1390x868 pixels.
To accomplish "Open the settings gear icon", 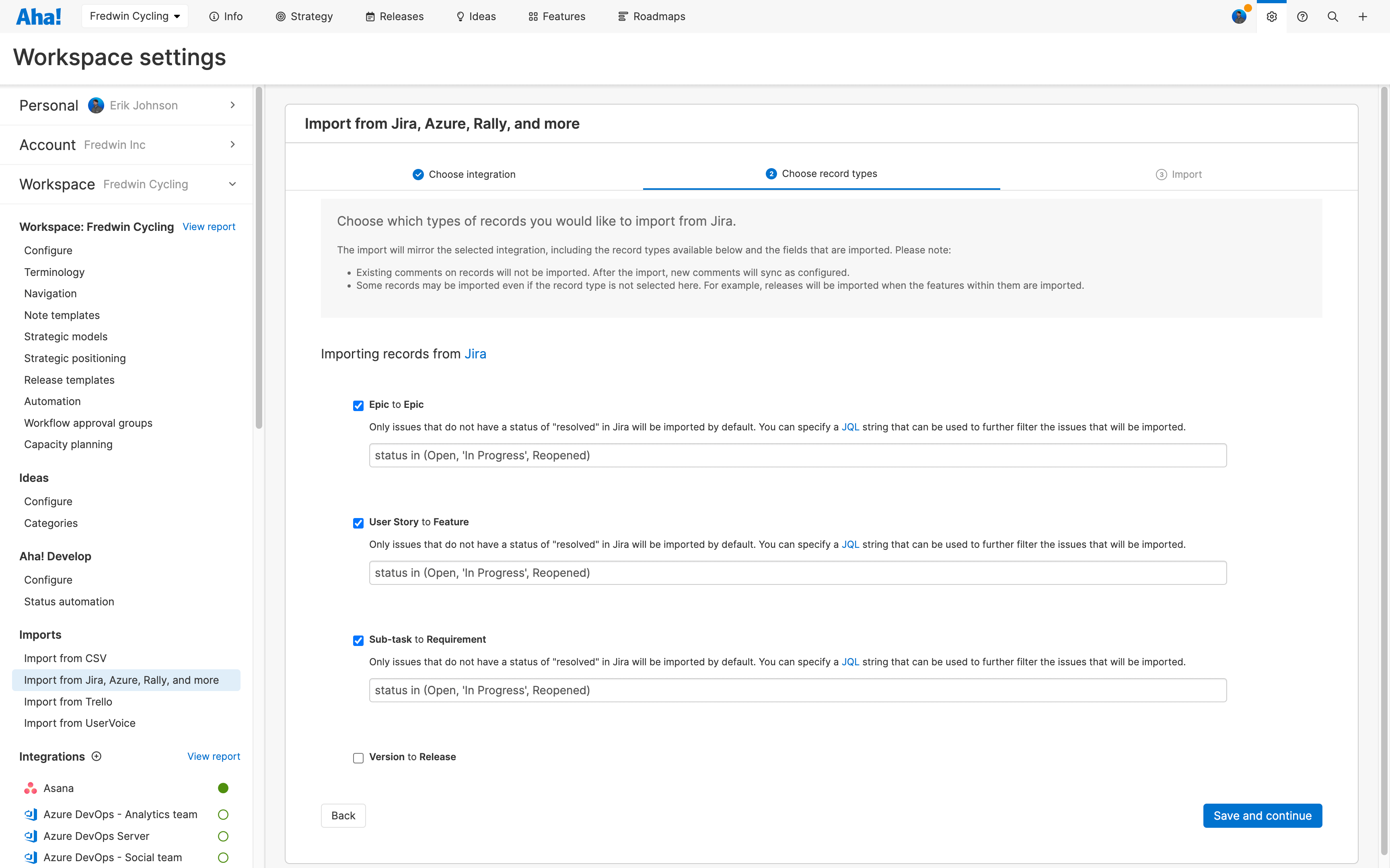I will pos(1272,16).
